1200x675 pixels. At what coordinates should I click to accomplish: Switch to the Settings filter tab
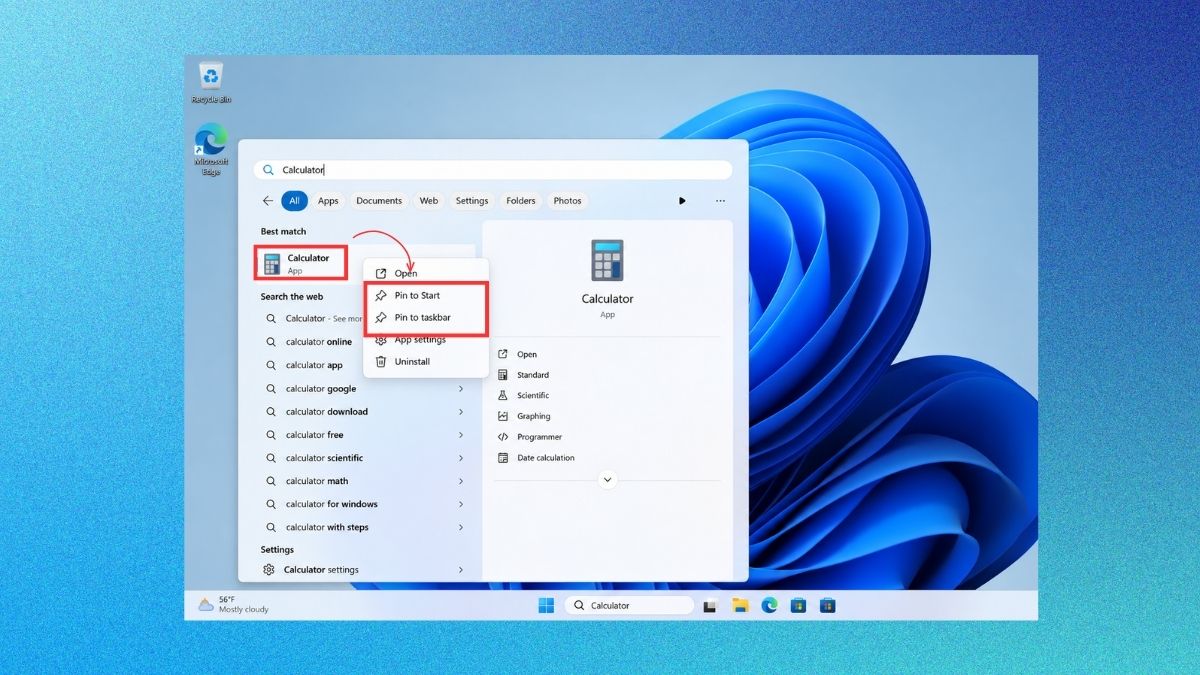(x=472, y=201)
